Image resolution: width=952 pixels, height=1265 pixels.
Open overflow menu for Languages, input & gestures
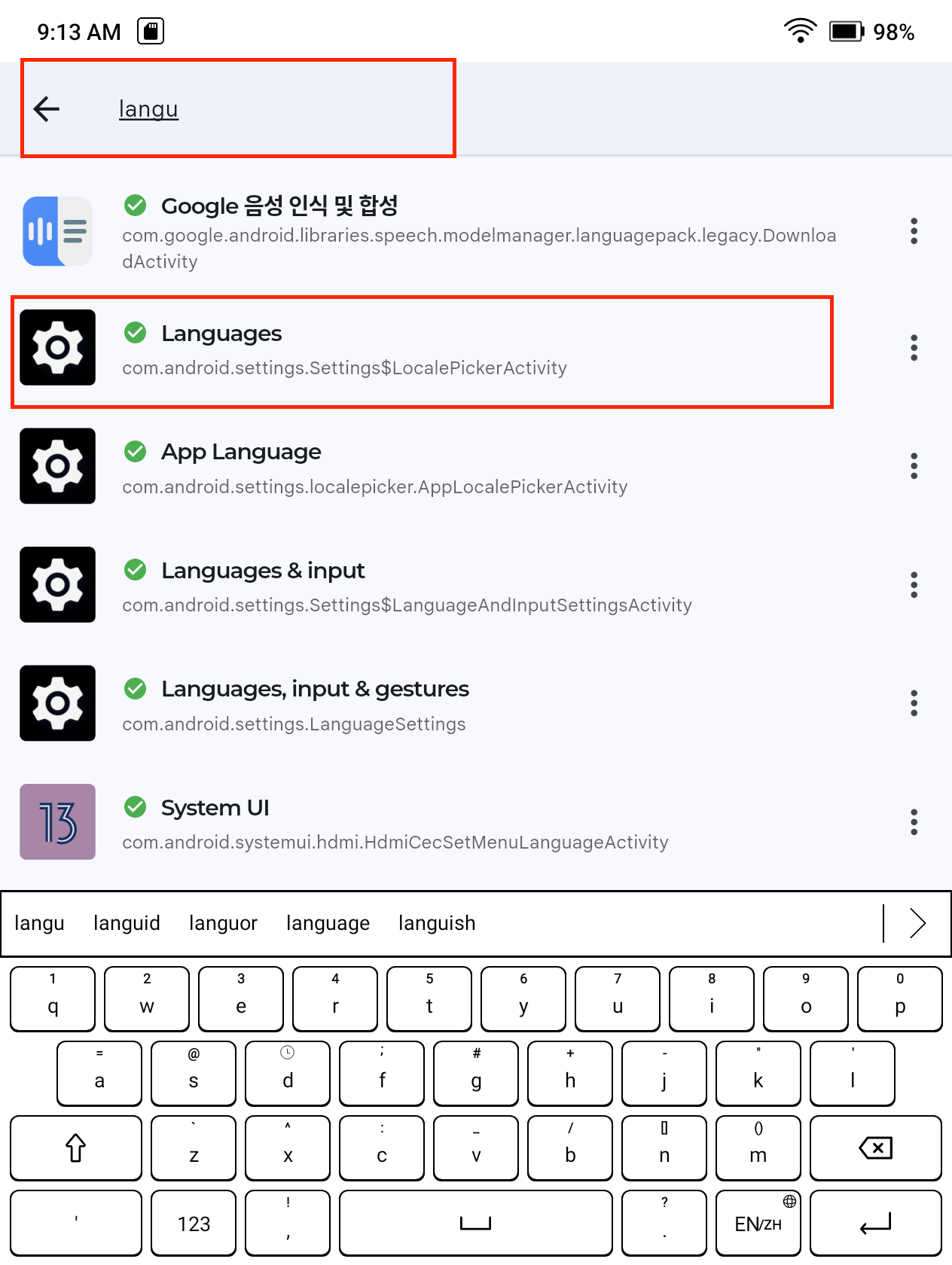914,703
